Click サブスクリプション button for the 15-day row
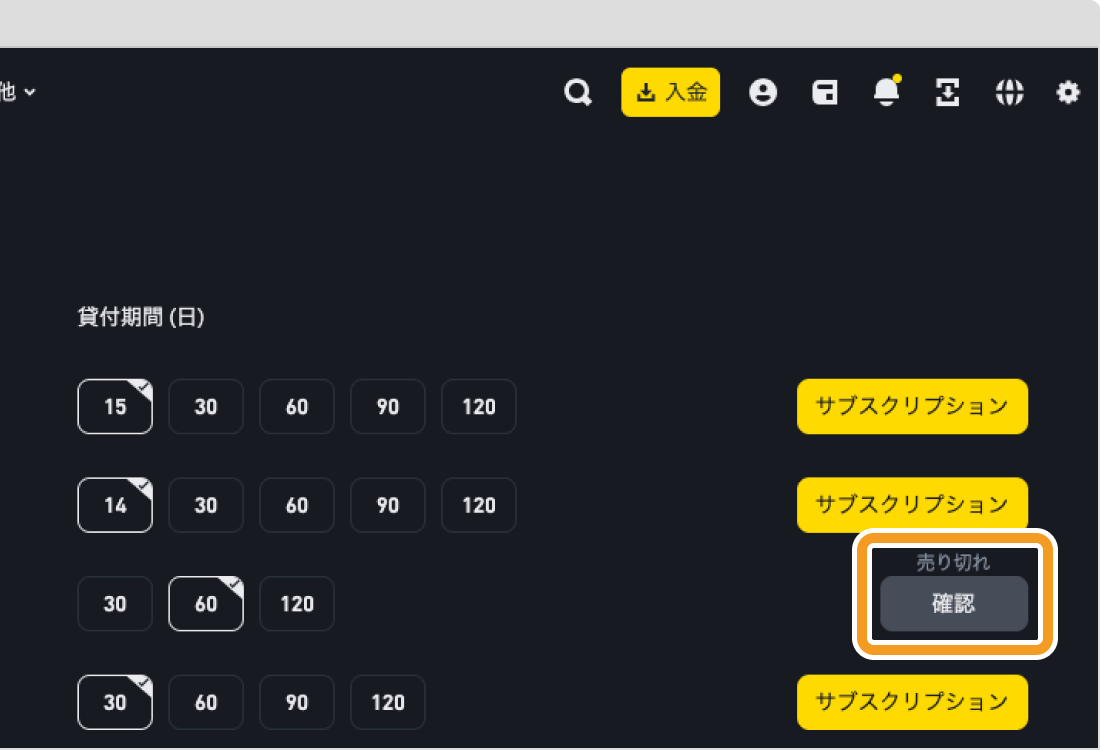The width and height of the screenshot is (1100, 750). coord(912,406)
